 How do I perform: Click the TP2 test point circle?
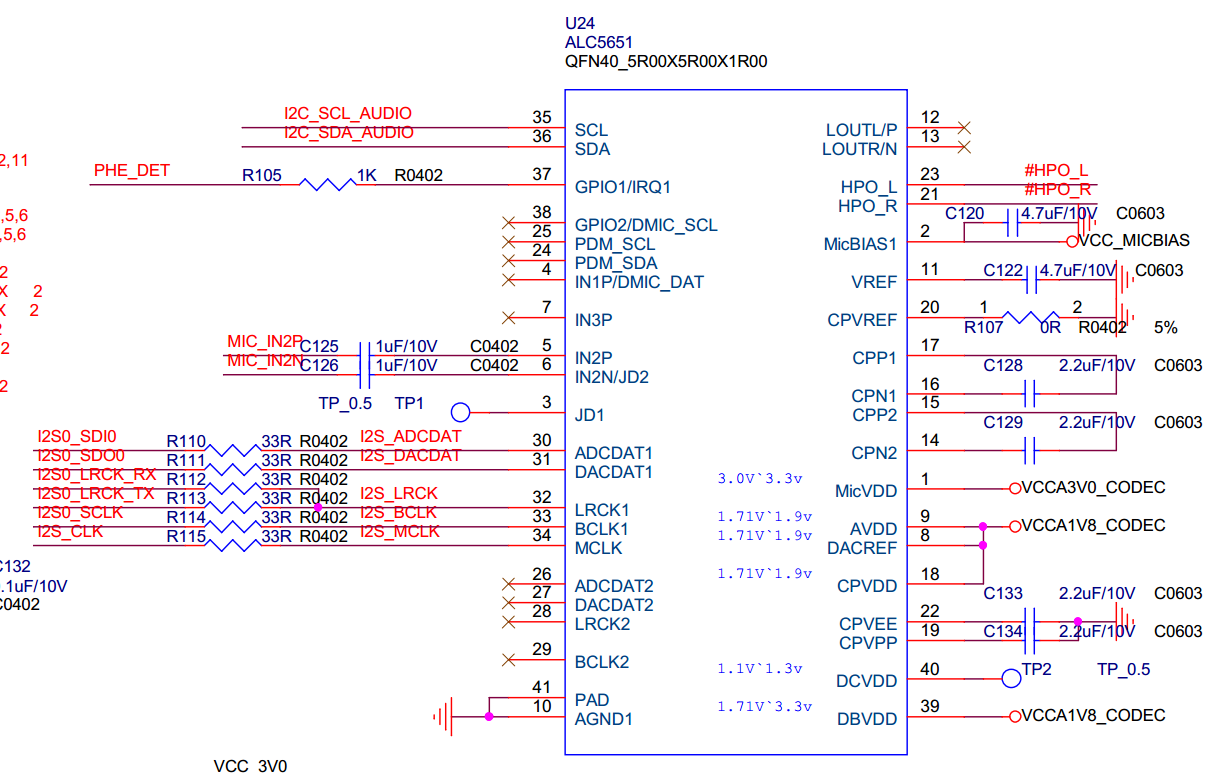coord(1011,679)
